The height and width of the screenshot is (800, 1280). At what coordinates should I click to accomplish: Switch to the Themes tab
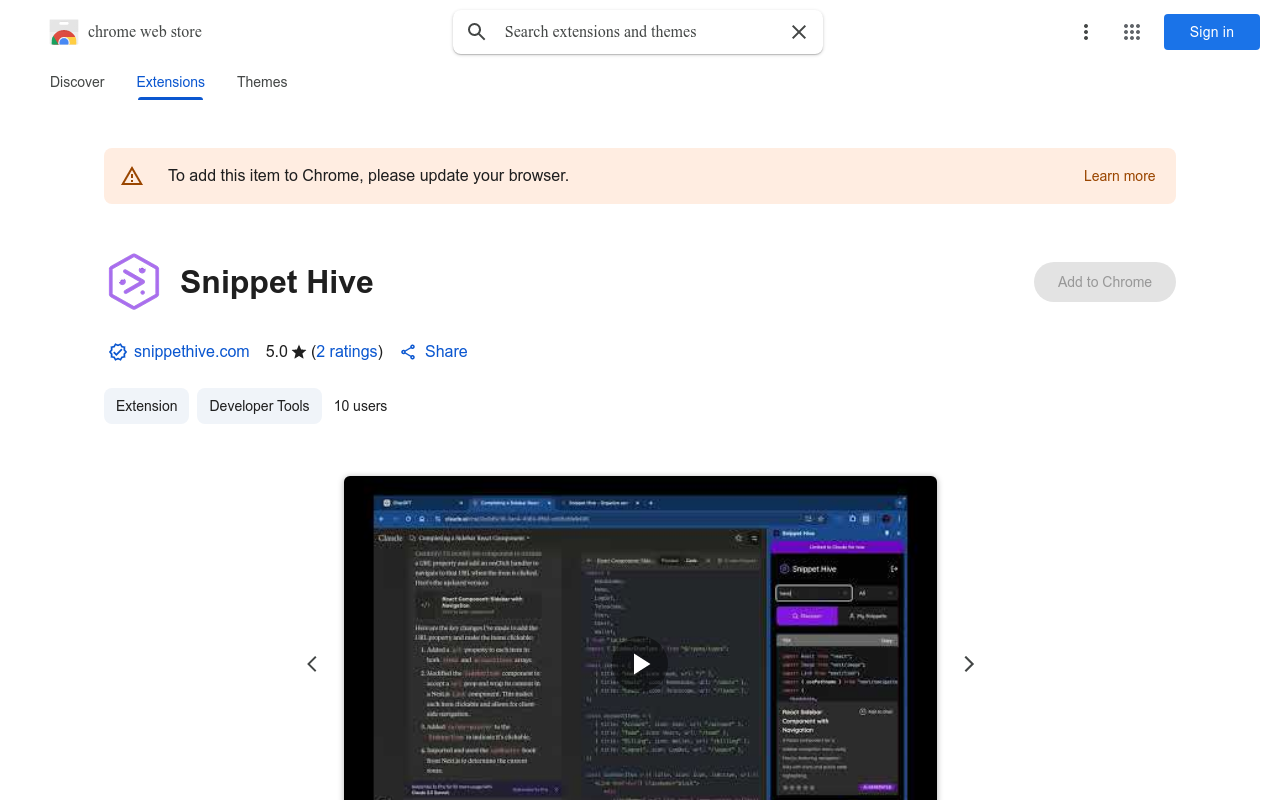click(x=262, y=82)
